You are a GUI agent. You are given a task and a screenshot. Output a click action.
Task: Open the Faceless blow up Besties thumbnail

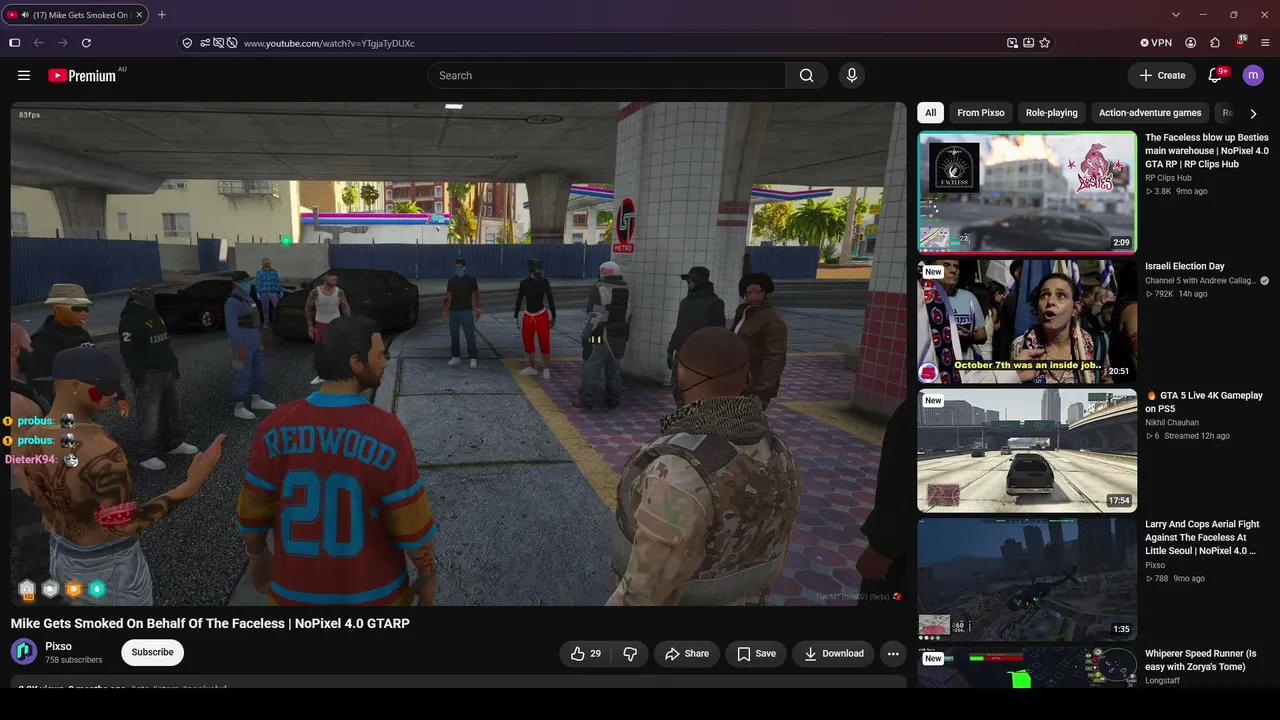[x=1027, y=192]
